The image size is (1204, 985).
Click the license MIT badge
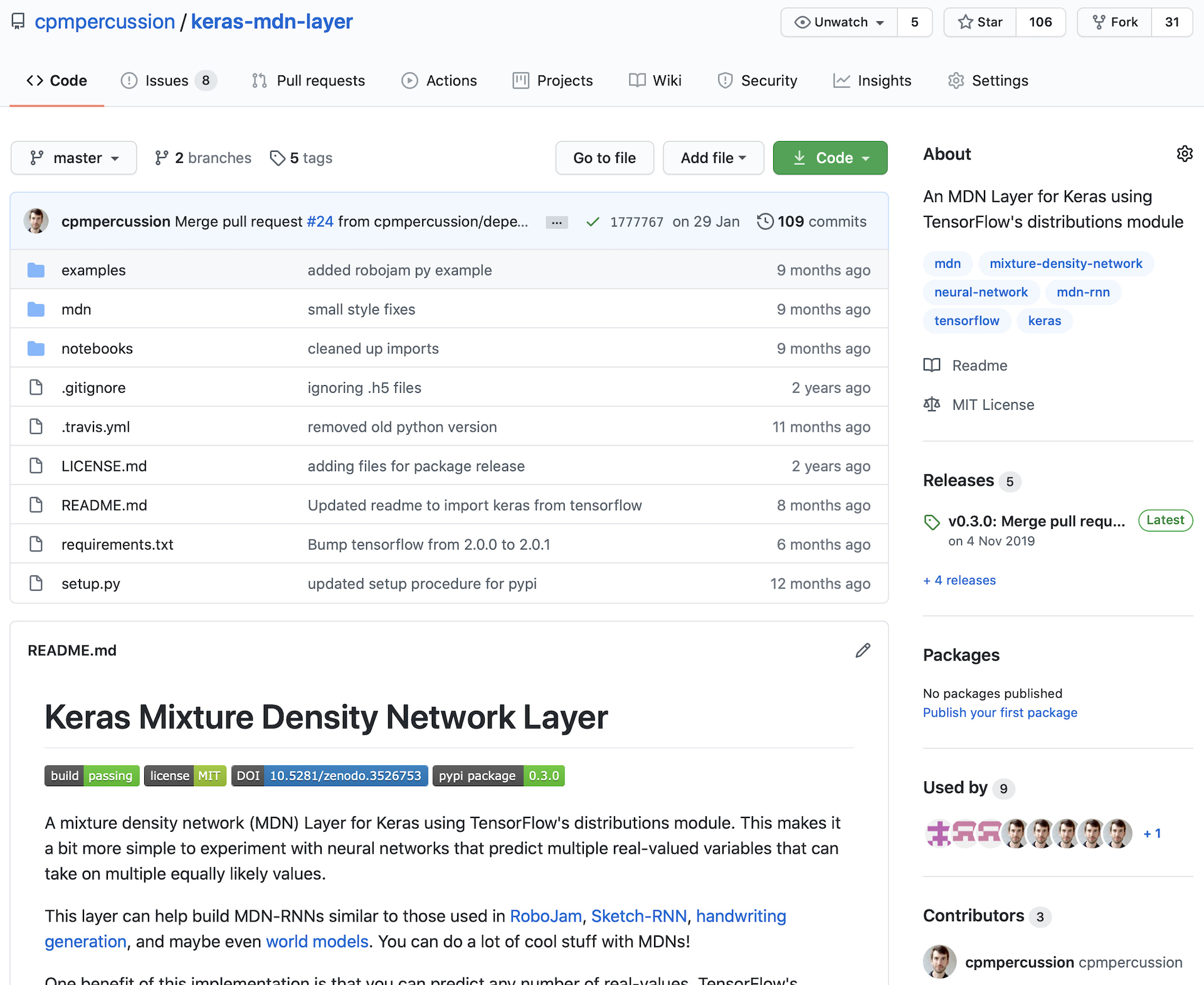(x=185, y=776)
